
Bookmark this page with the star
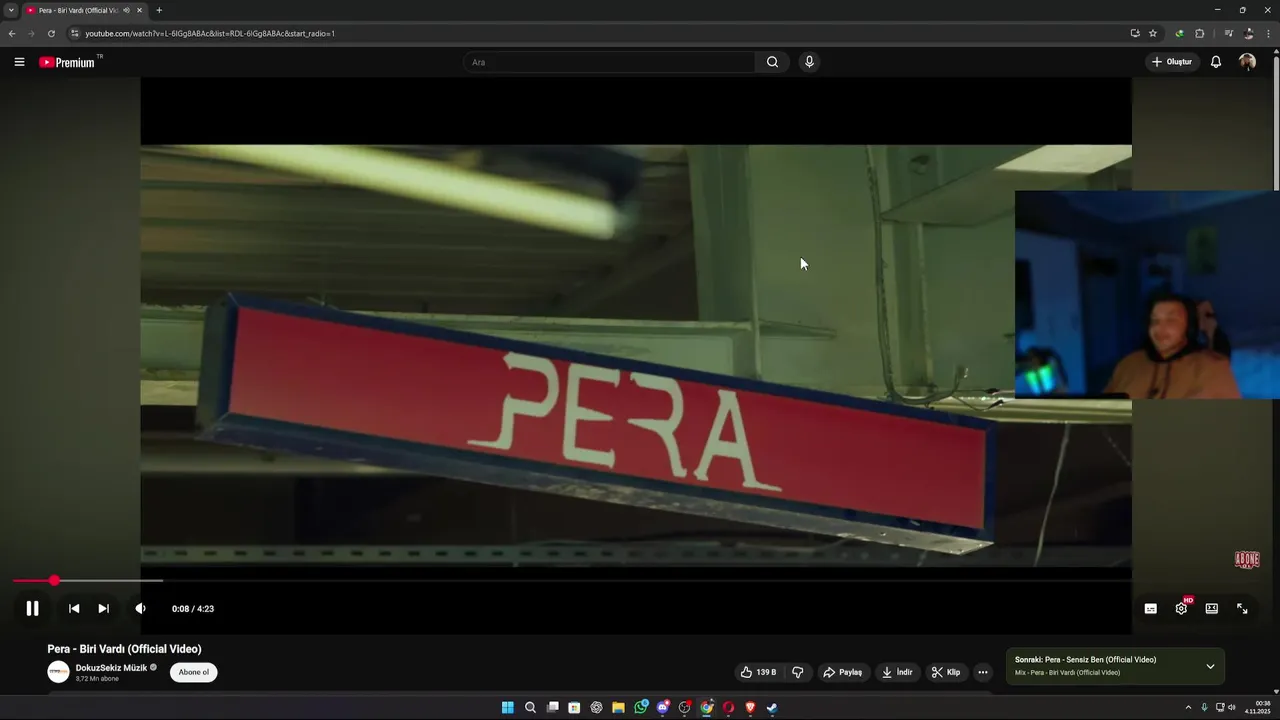click(1153, 33)
